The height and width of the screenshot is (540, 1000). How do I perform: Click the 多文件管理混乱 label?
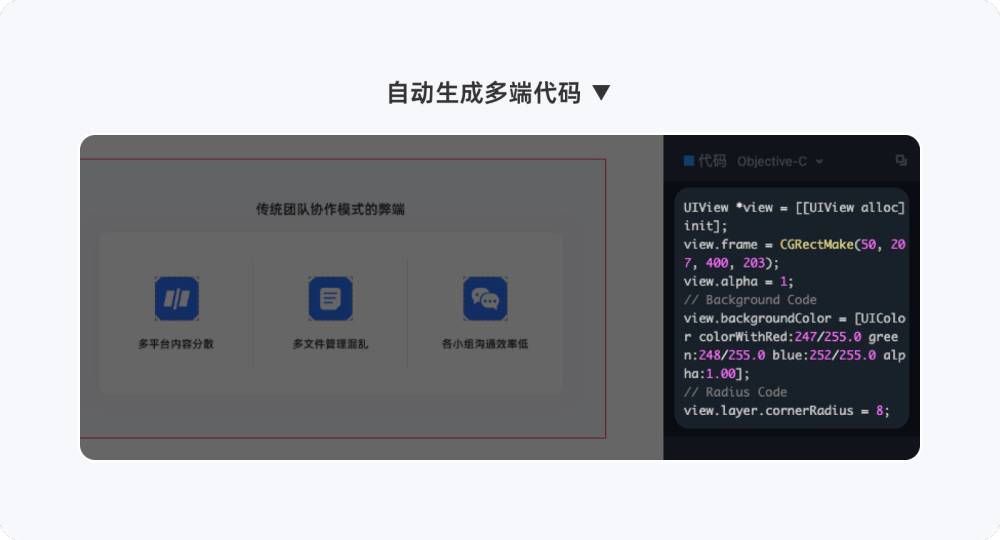(x=330, y=344)
